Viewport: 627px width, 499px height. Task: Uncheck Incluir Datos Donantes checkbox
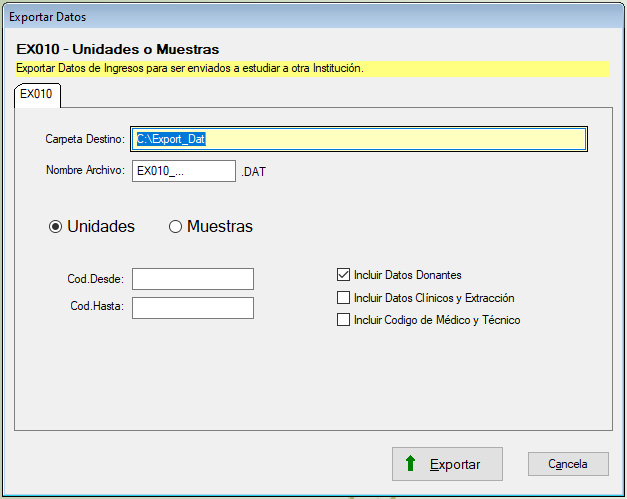(x=344, y=274)
